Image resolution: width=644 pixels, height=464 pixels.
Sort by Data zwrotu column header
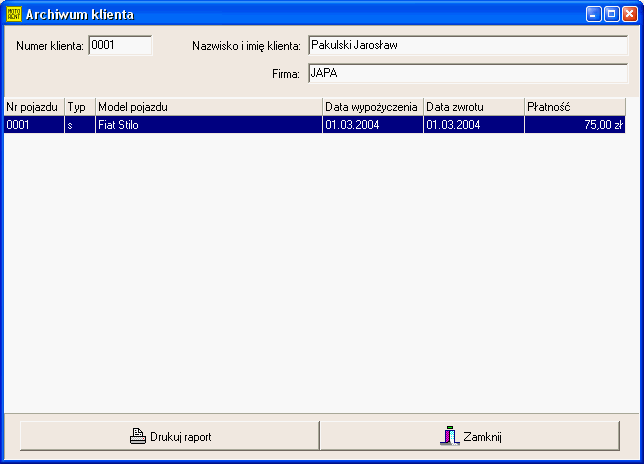pos(473,106)
